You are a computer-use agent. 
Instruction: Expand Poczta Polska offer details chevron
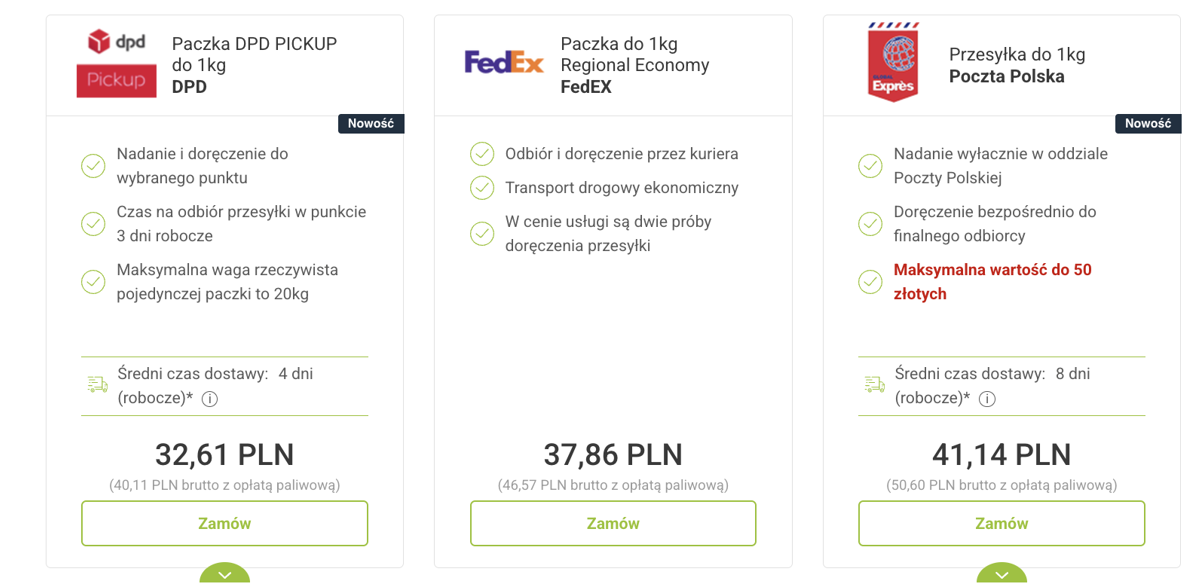coord(1001,574)
